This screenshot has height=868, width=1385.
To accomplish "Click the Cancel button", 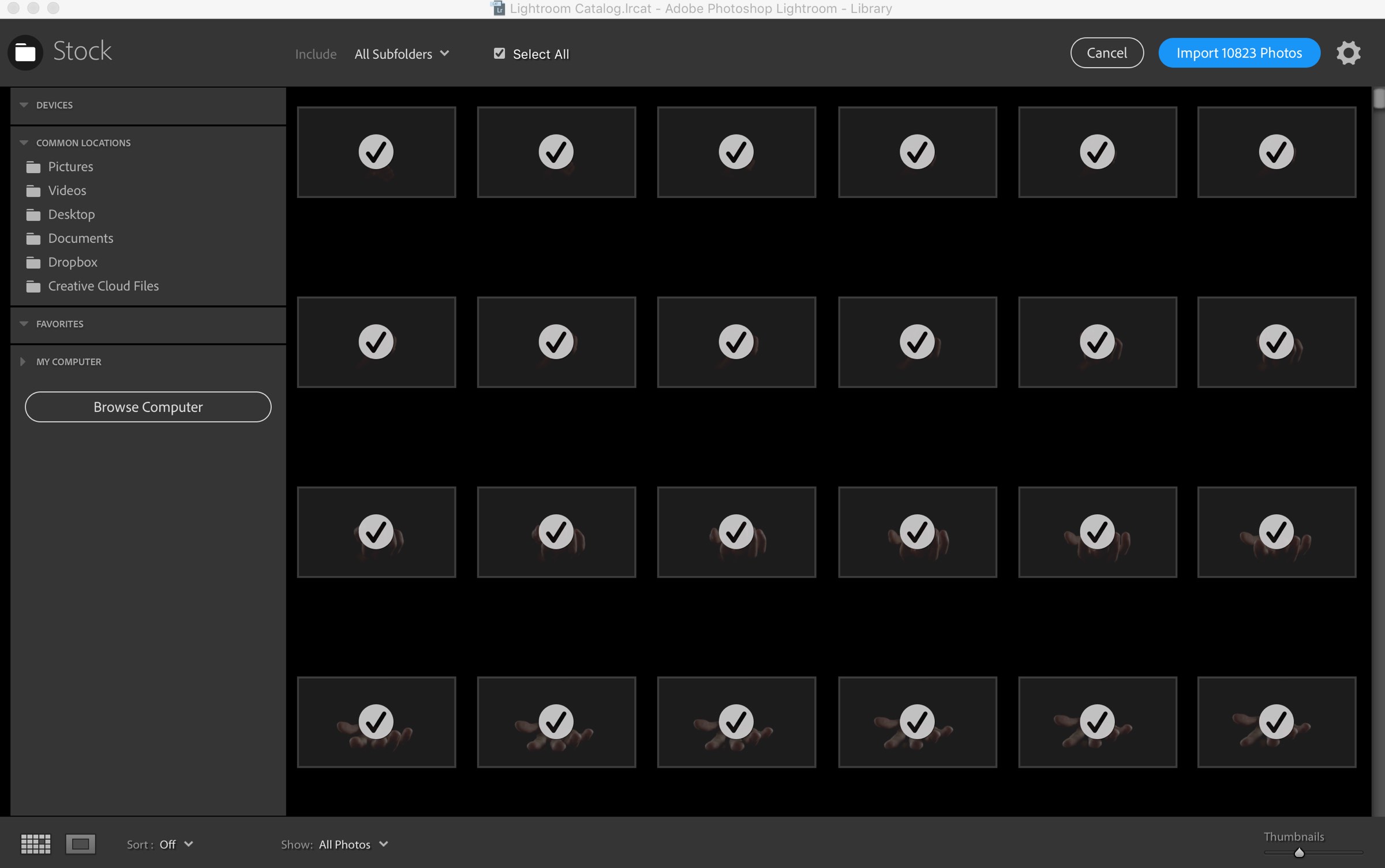I will pyautogui.click(x=1106, y=53).
